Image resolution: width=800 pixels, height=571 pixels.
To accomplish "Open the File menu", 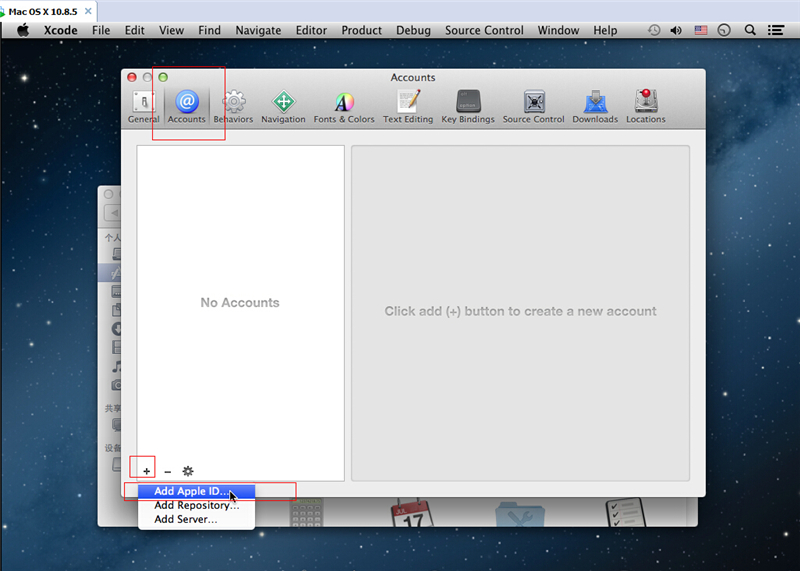I will tap(101, 30).
